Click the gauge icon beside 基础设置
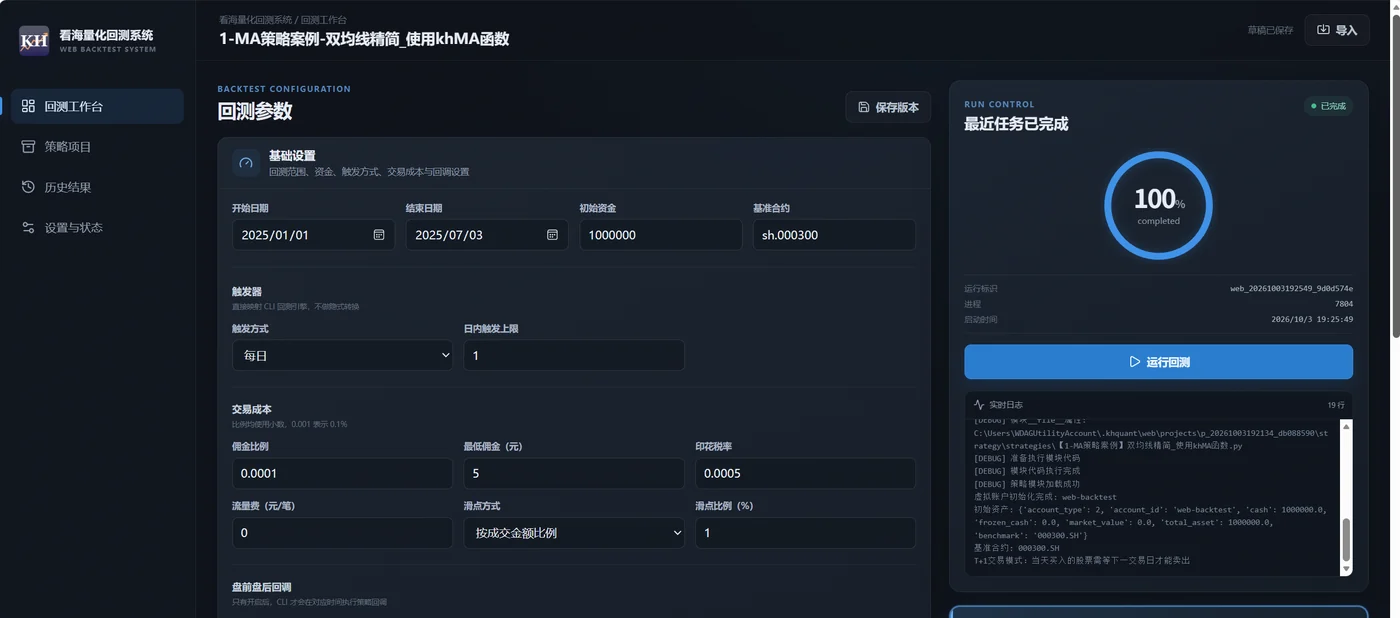Screen dimensions: 1400x618 pos(246,163)
